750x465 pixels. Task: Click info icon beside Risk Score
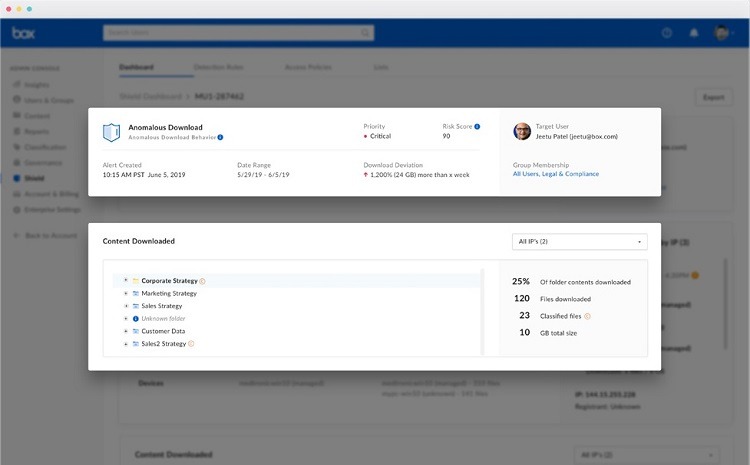(x=477, y=126)
